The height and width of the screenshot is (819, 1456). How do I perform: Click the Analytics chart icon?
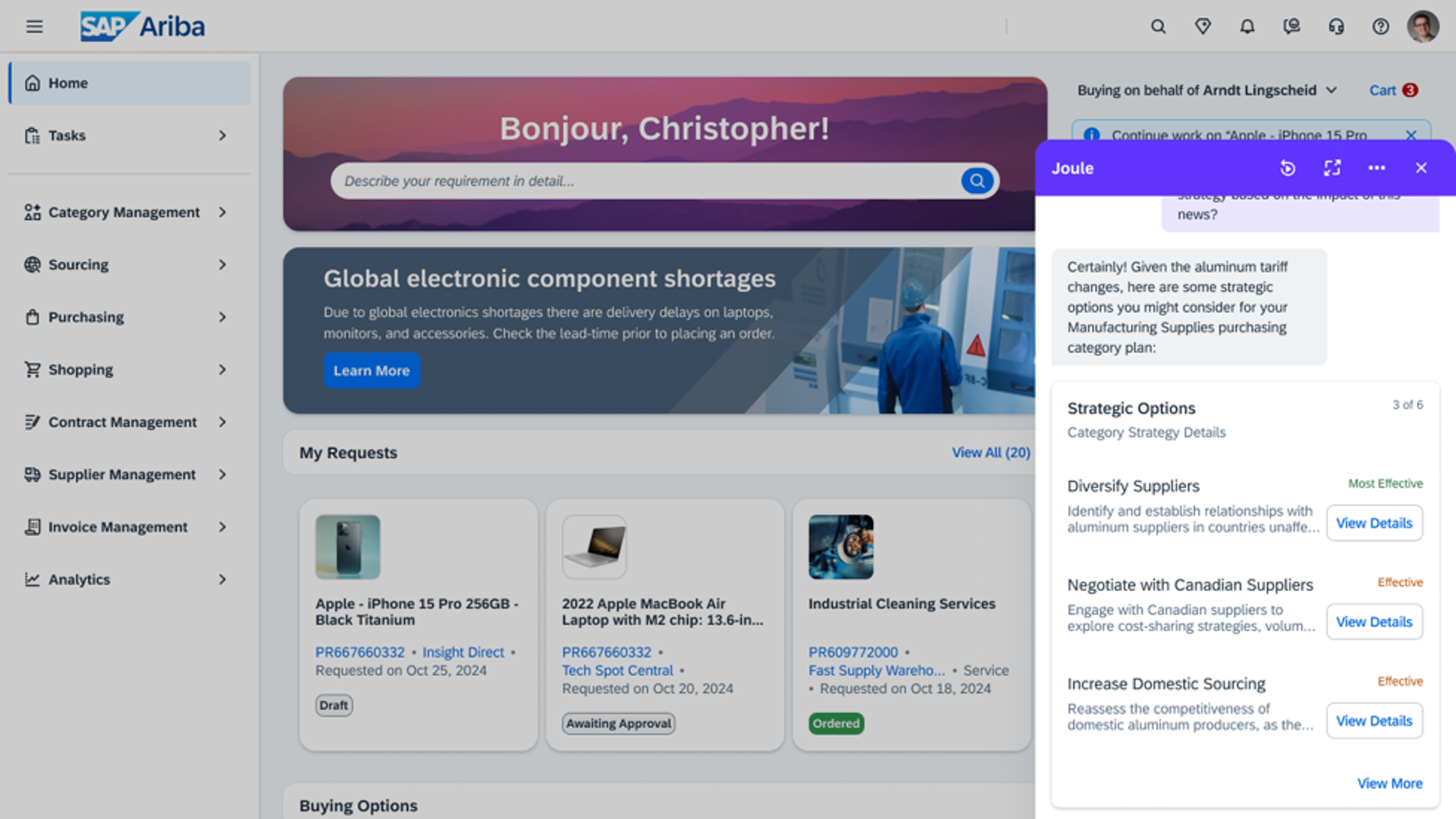coord(32,579)
